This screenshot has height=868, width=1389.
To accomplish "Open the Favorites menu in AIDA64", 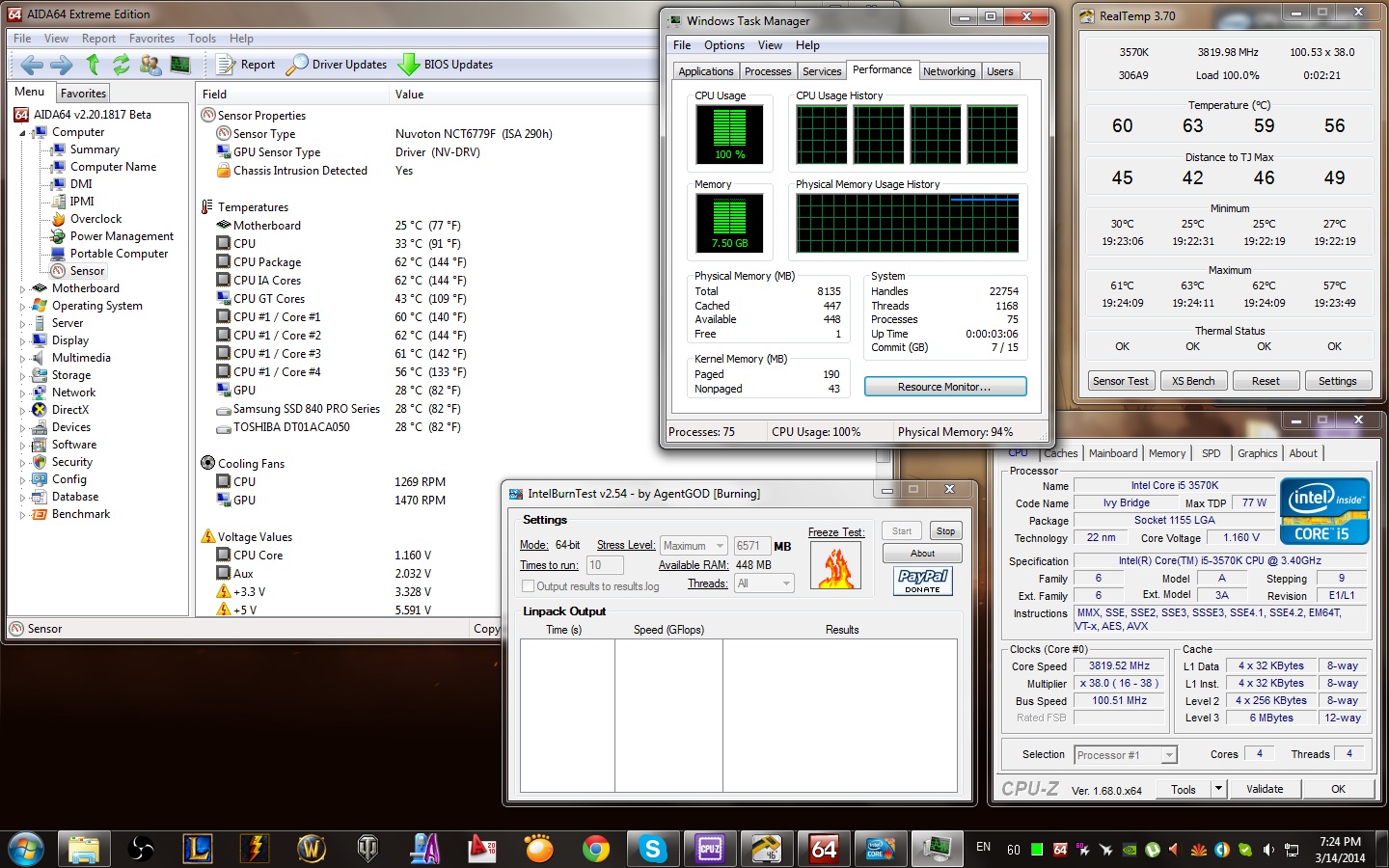I will (x=151, y=39).
